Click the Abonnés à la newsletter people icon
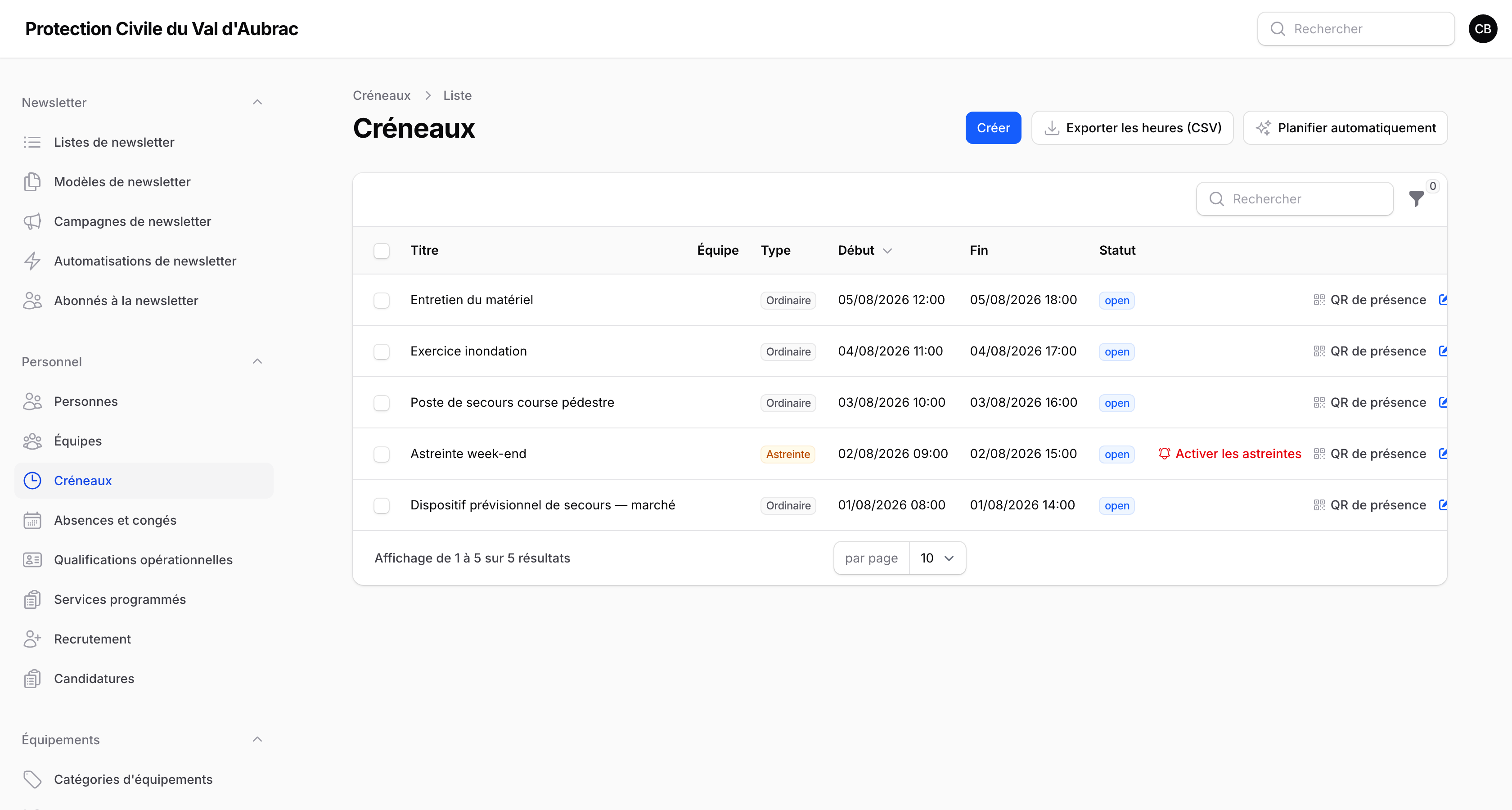Image resolution: width=1512 pixels, height=810 pixels. 32,301
